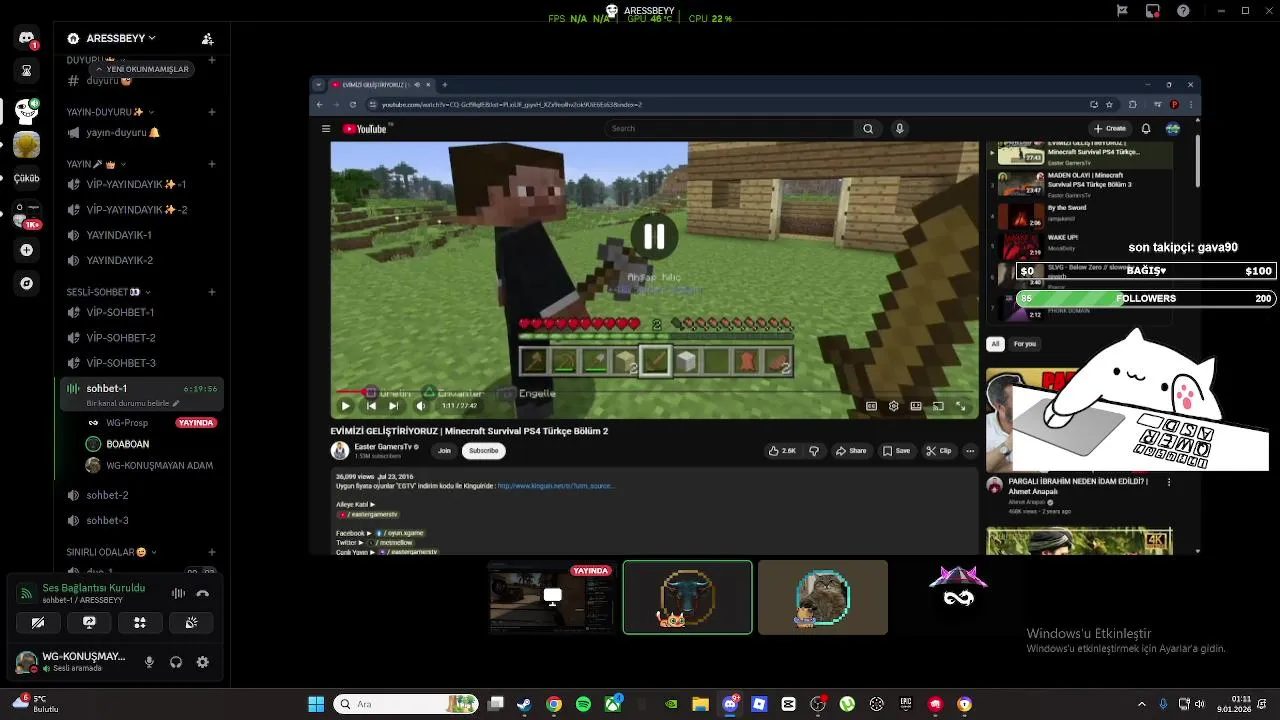Open Spotify from the Windows taskbar
The image size is (1280, 720).
tap(583, 704)
